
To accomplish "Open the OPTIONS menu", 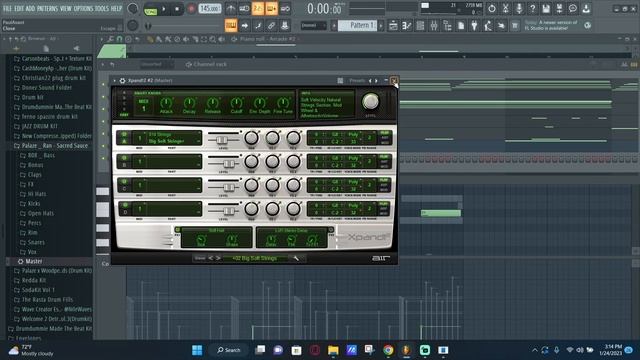I will [83, 8].
